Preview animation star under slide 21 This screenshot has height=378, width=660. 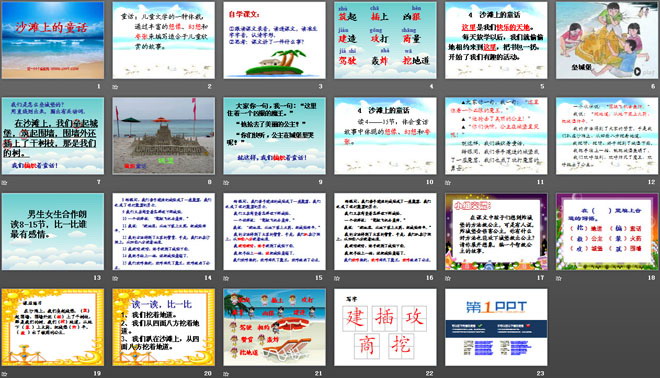(226, 374)
